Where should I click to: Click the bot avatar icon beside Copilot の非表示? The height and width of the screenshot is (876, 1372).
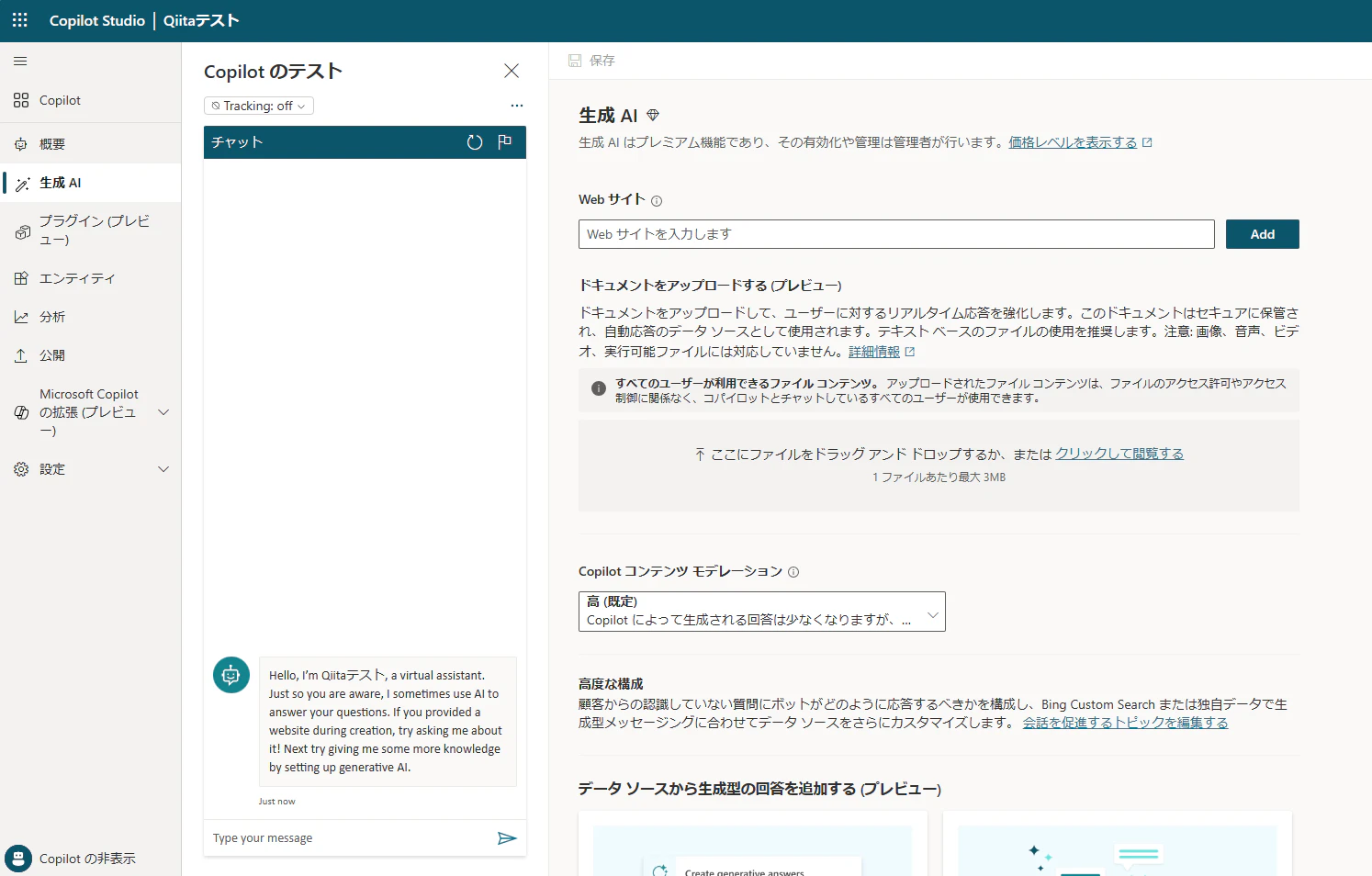tap(18, 859)
